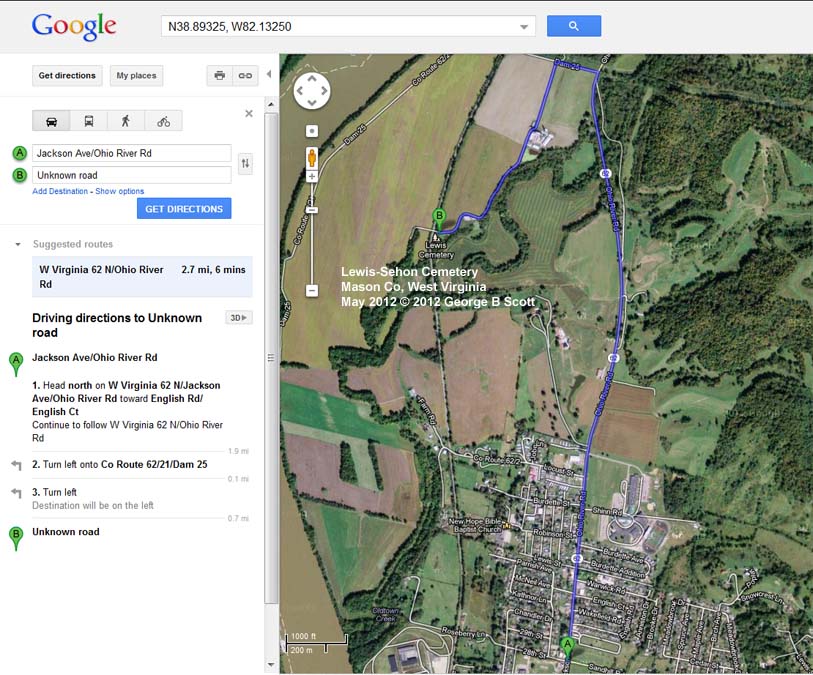This screenshot has height=675, width=813.
Task: Click the map pan control
Action: [x=312, y=91]
